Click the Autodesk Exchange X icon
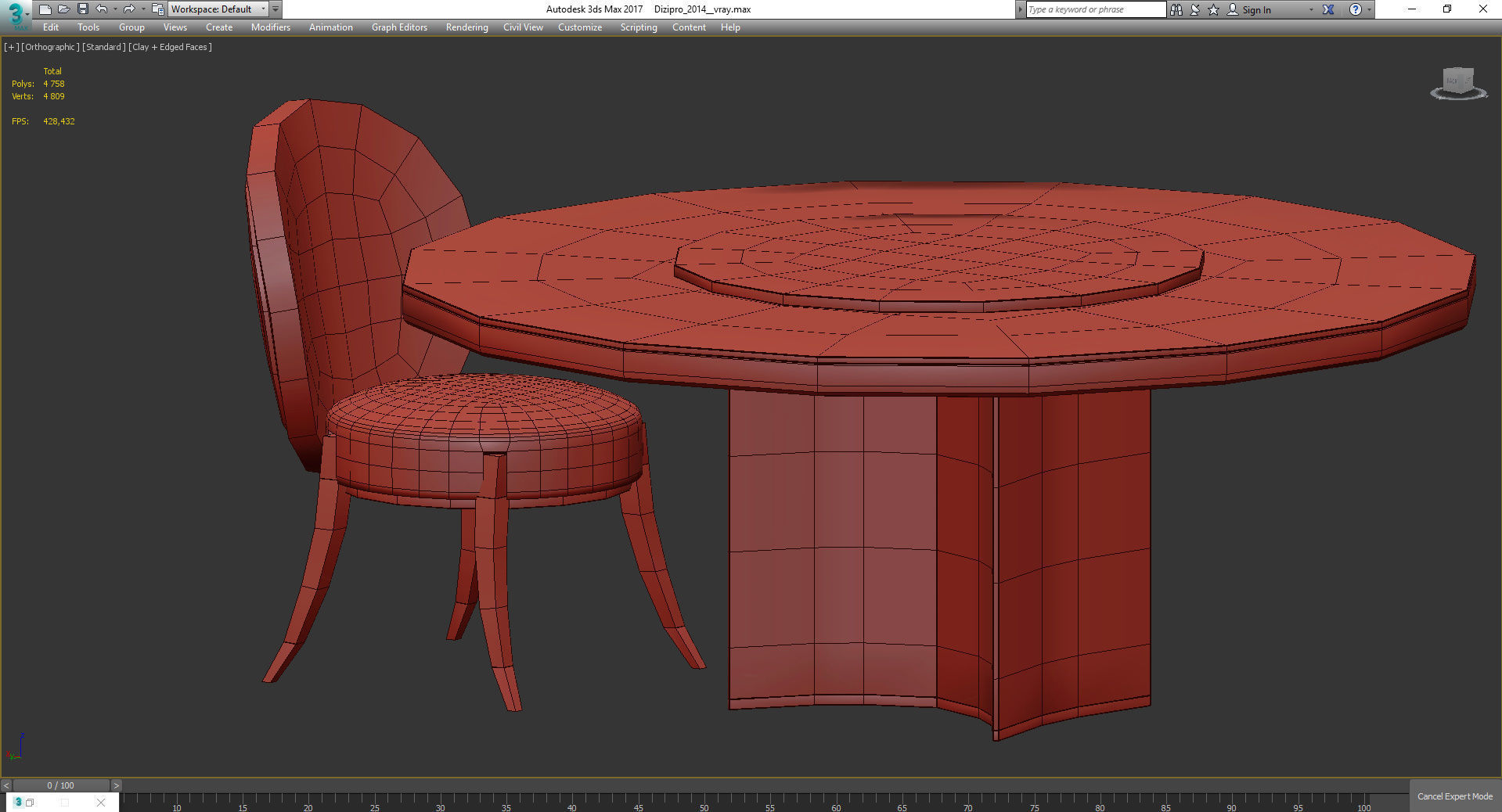Image resolution: width=1502 pixels, height=812 pixels. tap(1328, 9)
